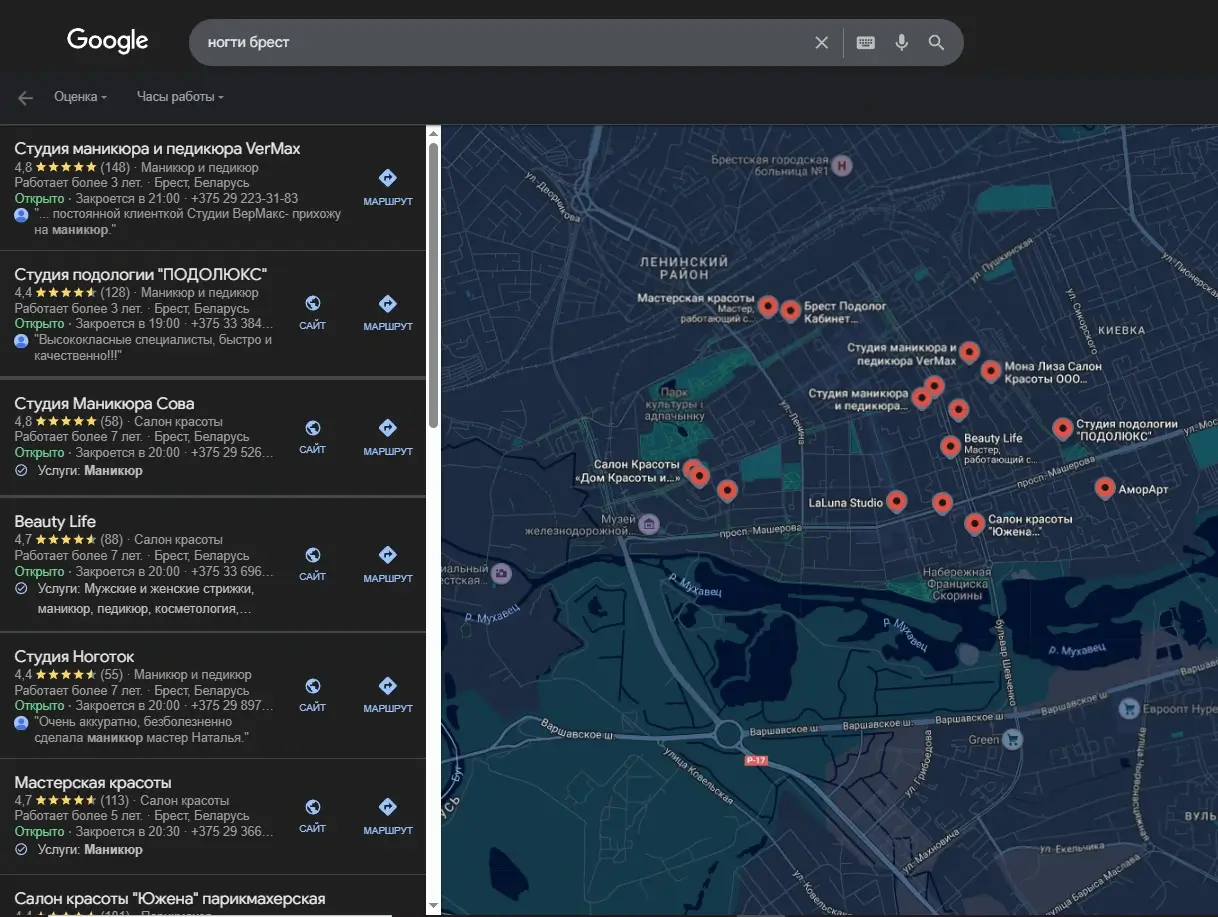Open the on-screen keyboard input tool
This screenshot has height=917, width=1218.
pyautogui.click(x=866, y=42)
